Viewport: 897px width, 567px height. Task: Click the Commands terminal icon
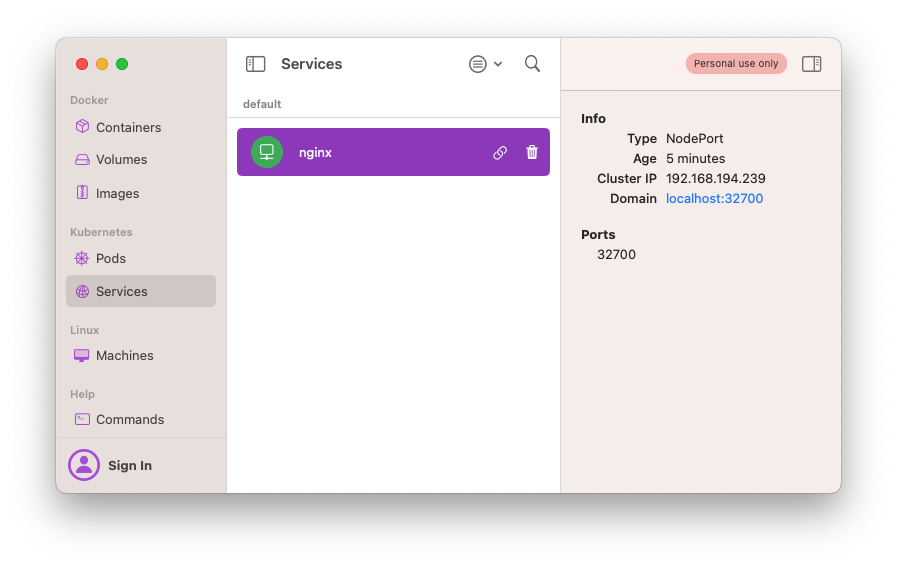tap(82, 419)
